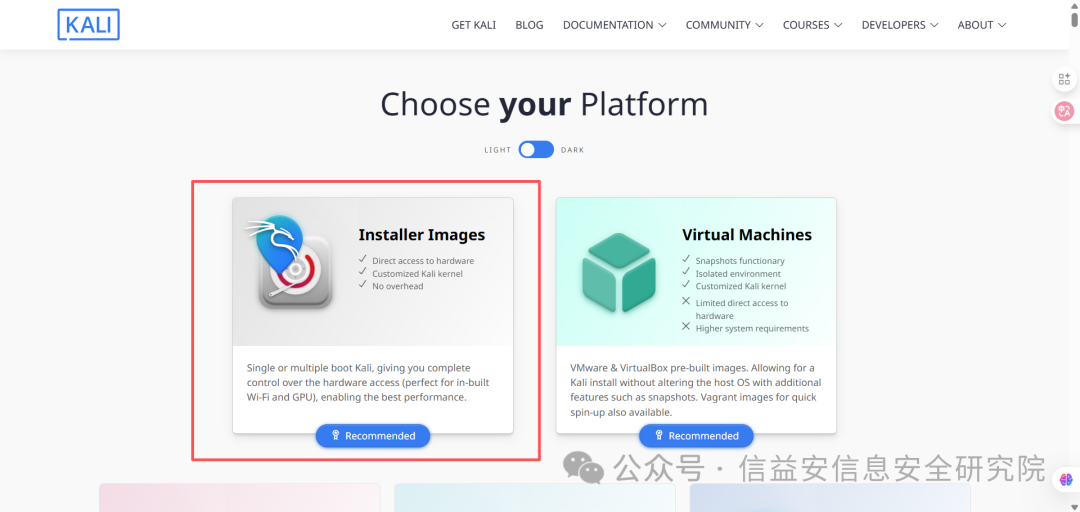Click 'Direct access to hardware' text
Image resolution: width=1080 pixels, height=512 pixels.
[x=423, y=261]
